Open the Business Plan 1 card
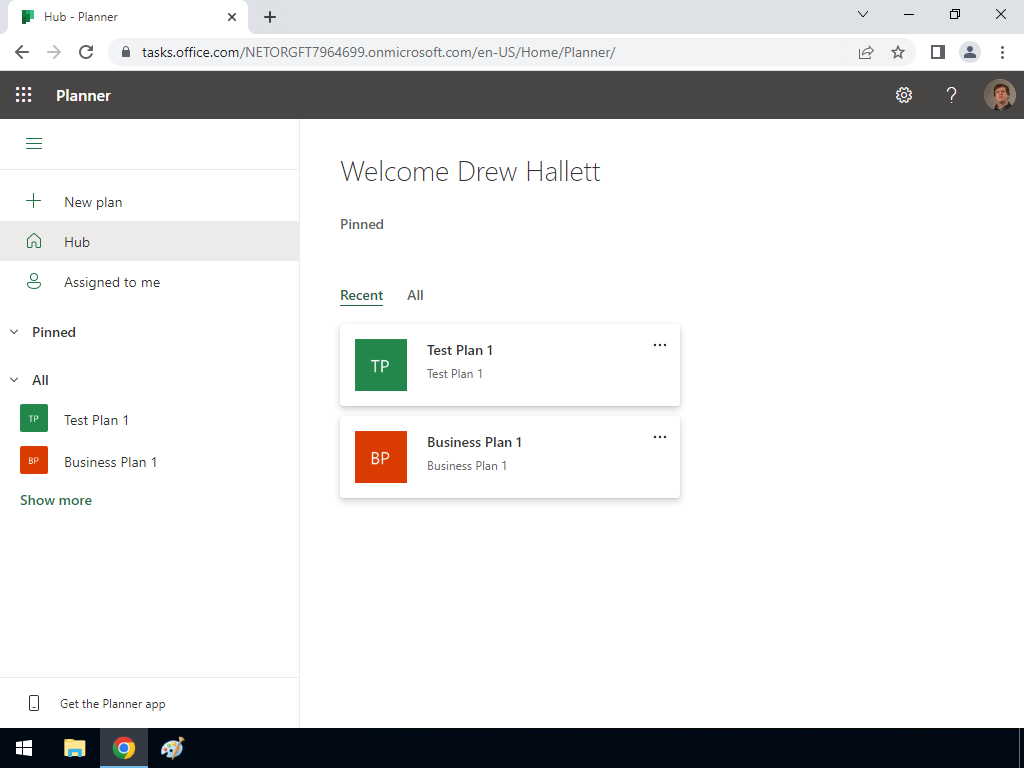 [x=509, y=457]
